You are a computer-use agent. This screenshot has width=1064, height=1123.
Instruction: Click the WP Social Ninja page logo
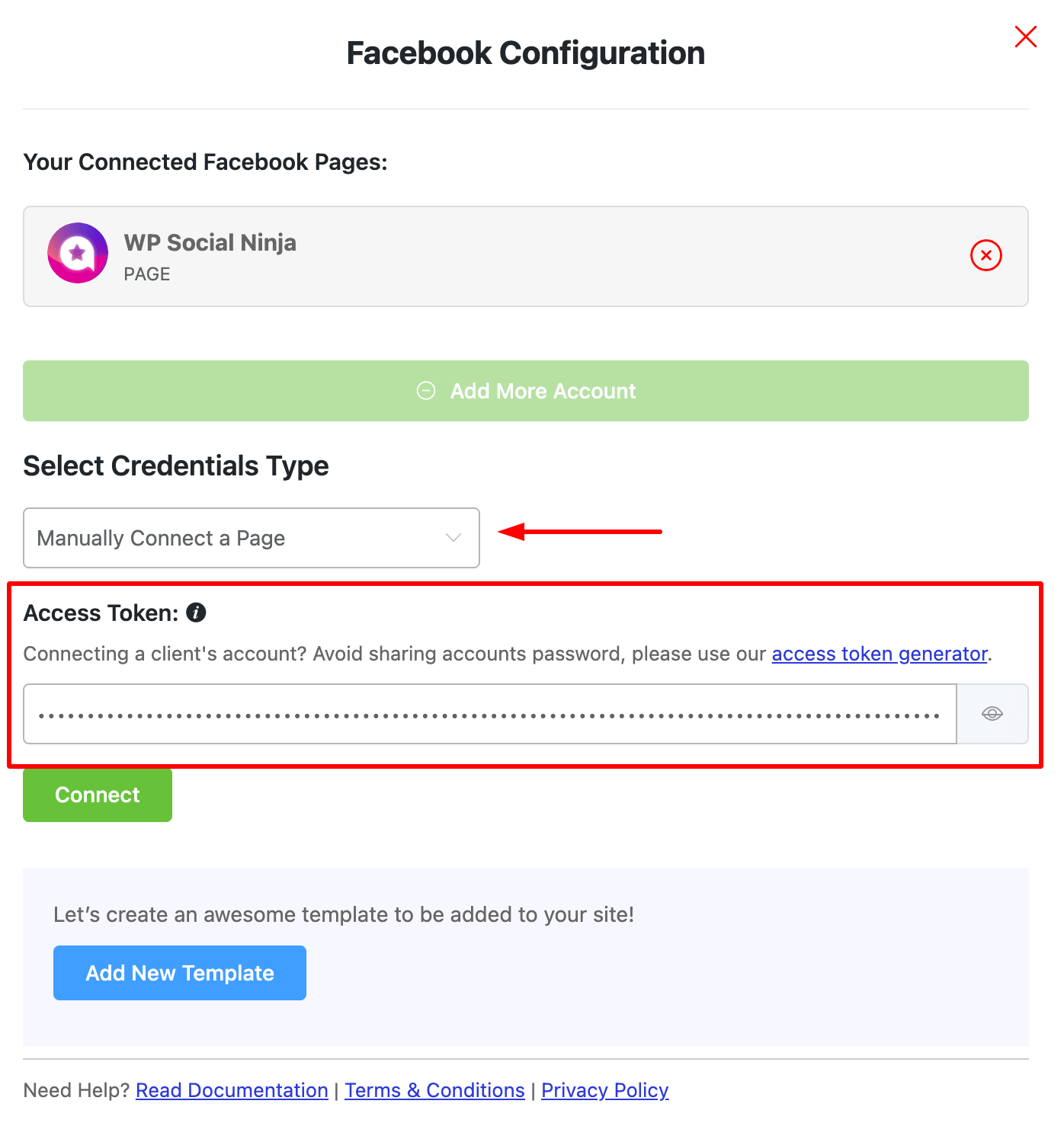[x=78, y=253]
